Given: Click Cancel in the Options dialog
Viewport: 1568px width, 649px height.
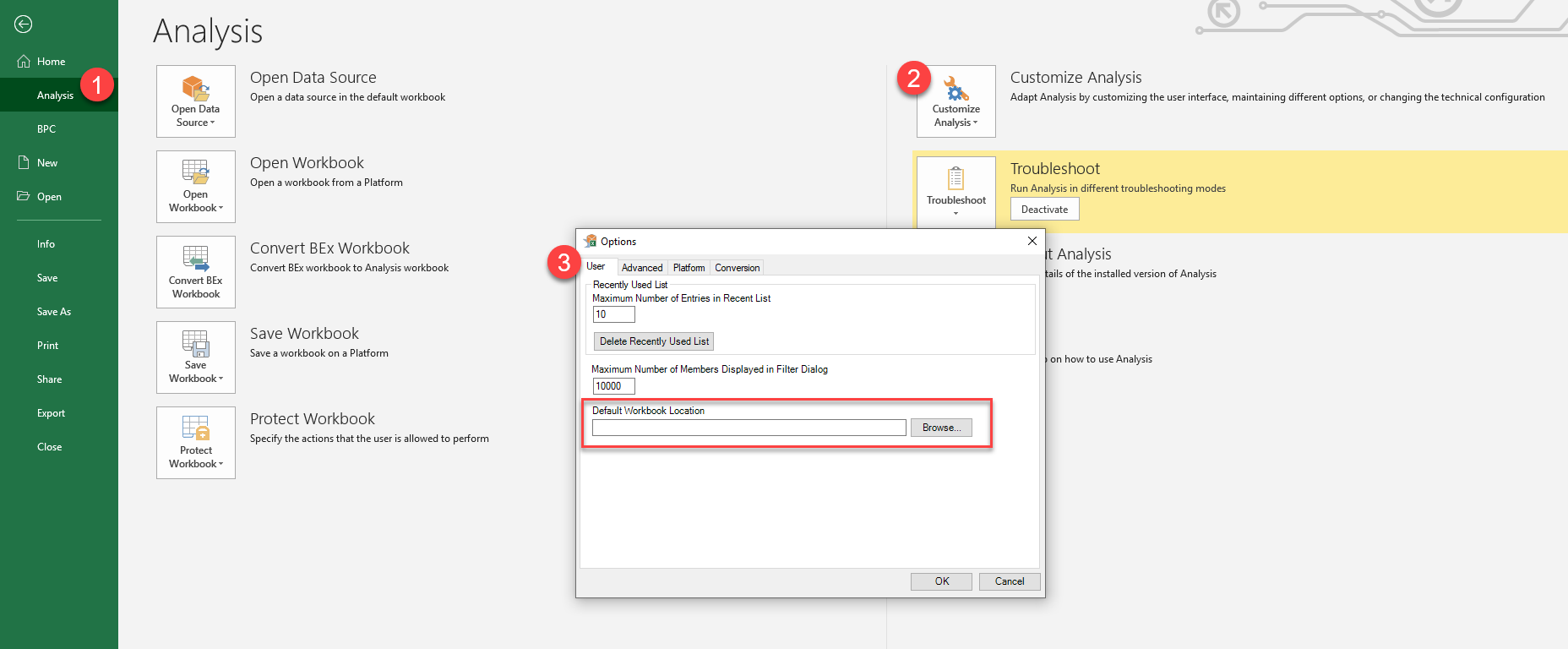Looking at the screenshot, I should point(1010,581).
